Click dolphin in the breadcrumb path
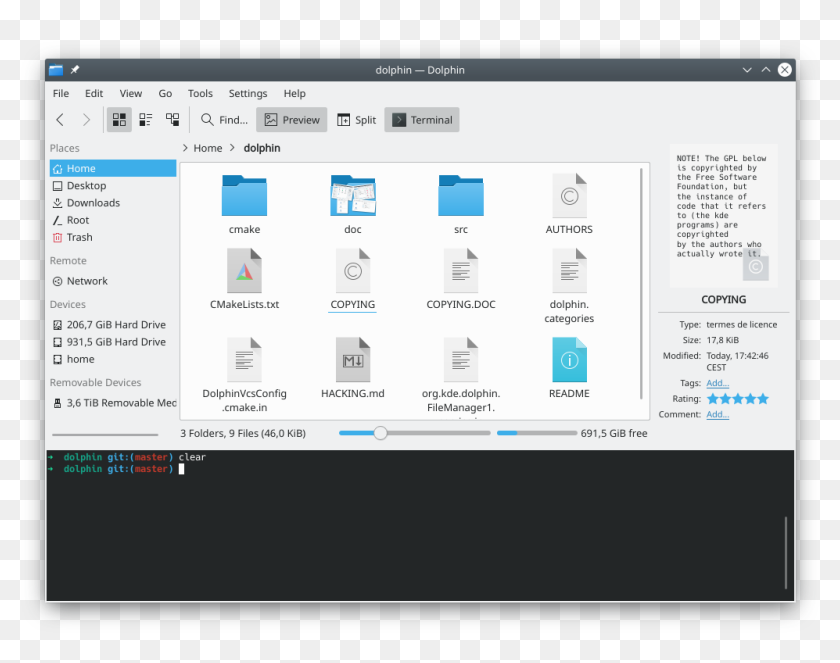The height and width of the screenshot is (663, 840). pyautogui.click(x=262, y=148)
